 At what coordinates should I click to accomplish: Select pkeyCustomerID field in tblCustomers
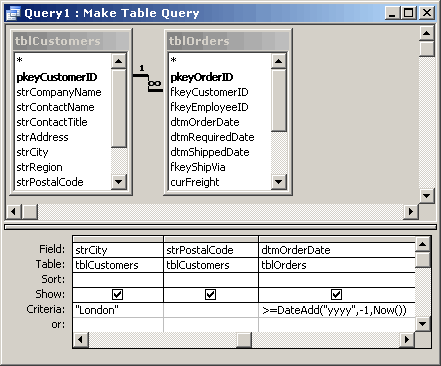[57, 77]
